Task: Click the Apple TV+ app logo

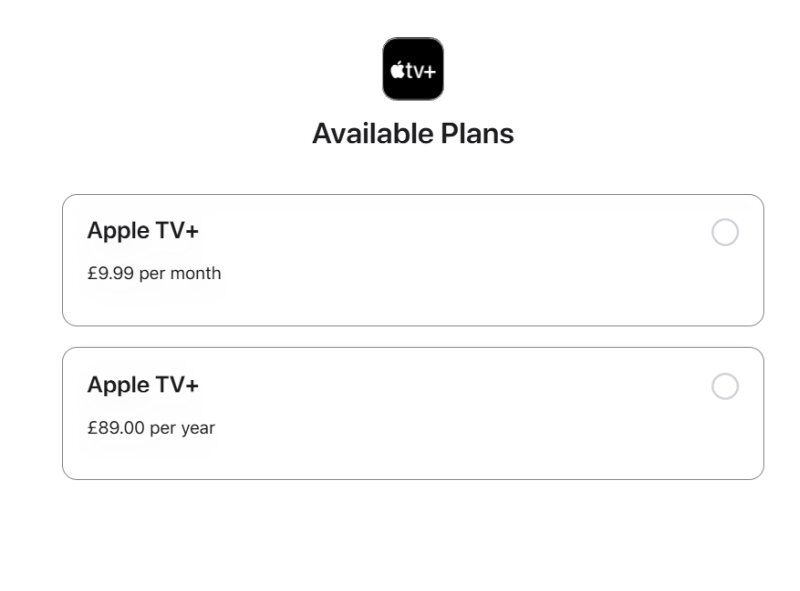Action: (x=412, y=69)
